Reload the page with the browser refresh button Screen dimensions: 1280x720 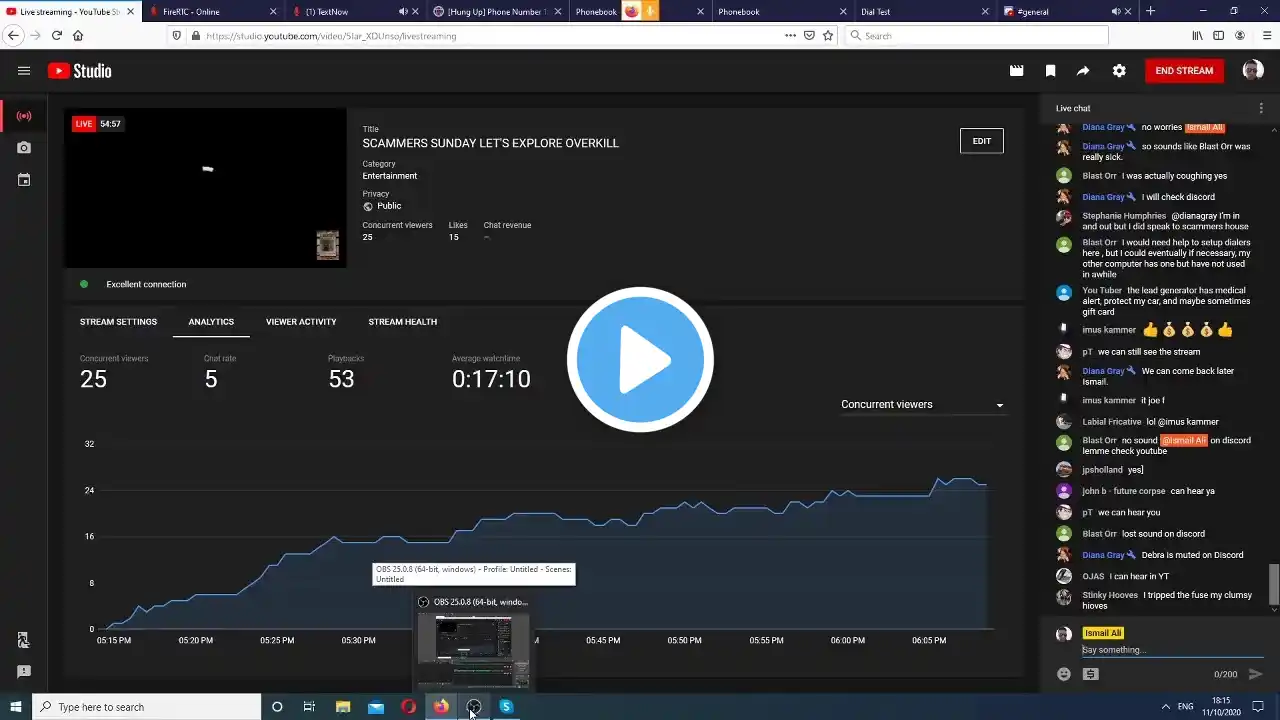pyautogui.click(x=57, y=35)
